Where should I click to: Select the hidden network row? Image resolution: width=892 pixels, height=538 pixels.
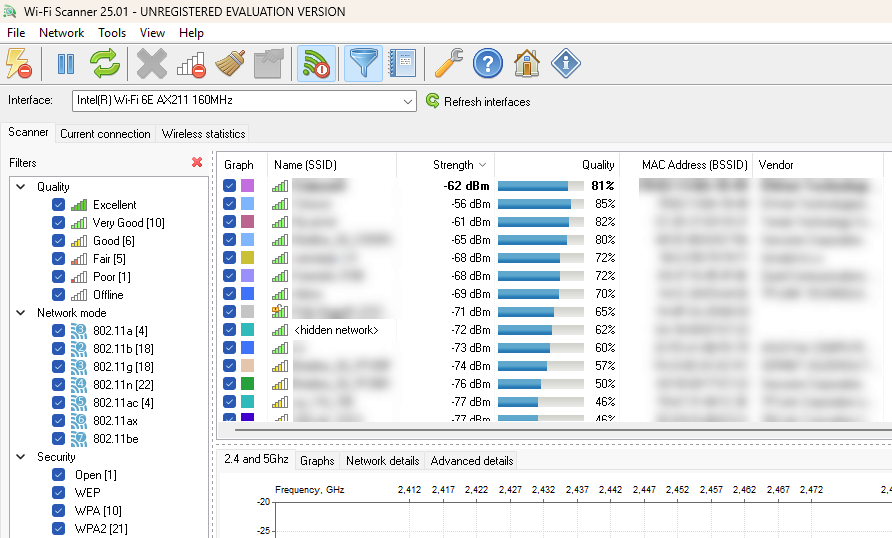point(336,330)
